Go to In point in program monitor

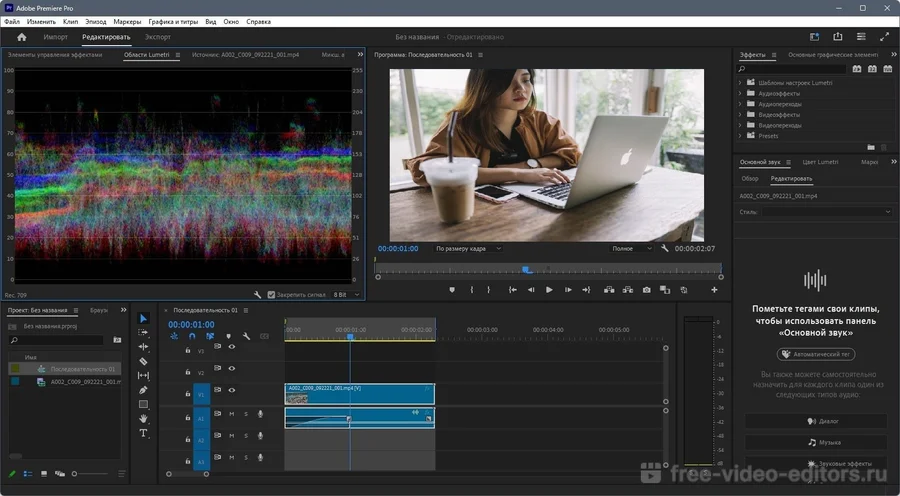click(x=513, y=290)
